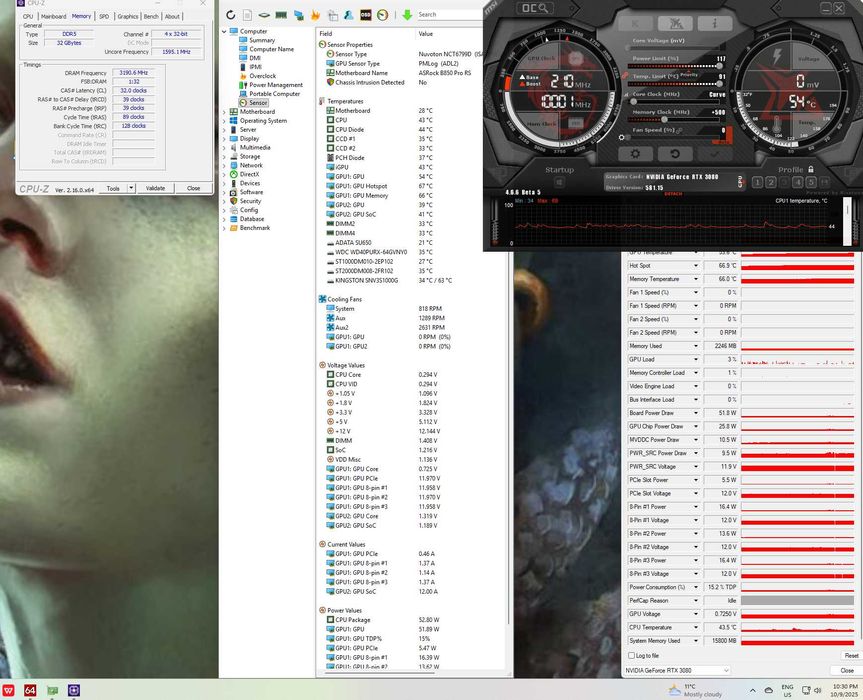The height and width of the screenshot is (700, 863).
Task: Switch to the Graphics tab in CPU-Z
Action: tap(128, 17)
